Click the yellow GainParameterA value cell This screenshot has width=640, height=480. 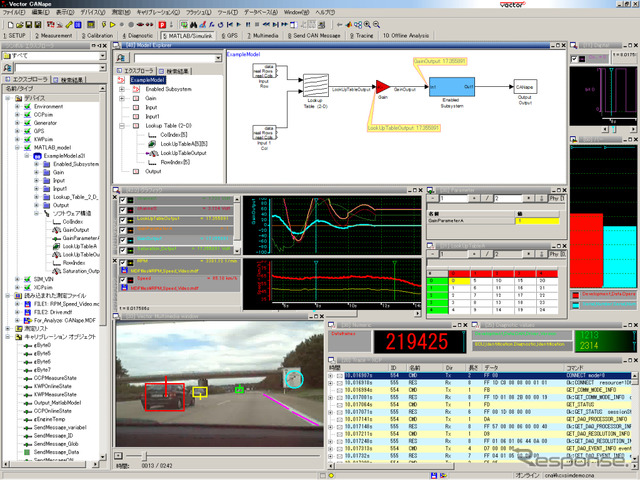537,221
